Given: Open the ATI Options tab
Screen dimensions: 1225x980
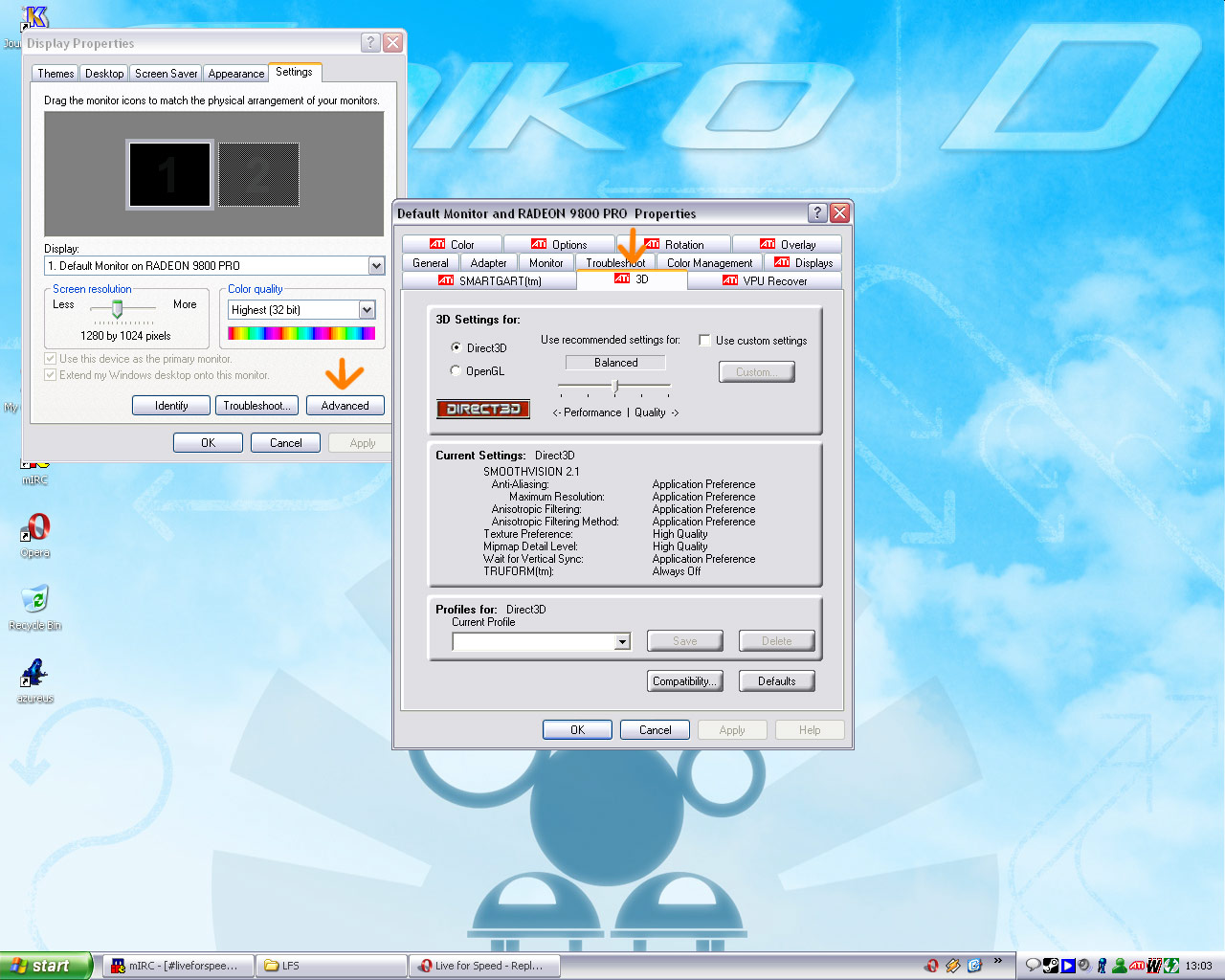Looking at the screenshot, I should click(559, 245).
